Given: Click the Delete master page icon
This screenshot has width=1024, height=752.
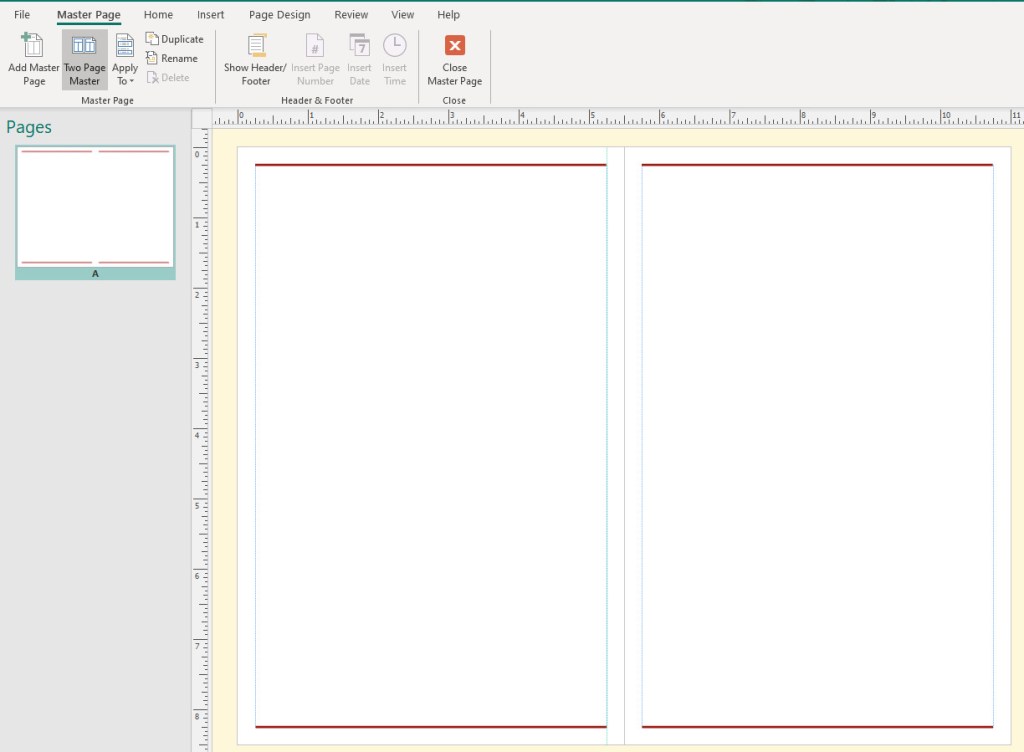Looking at the screenshot, I should 152,77.
